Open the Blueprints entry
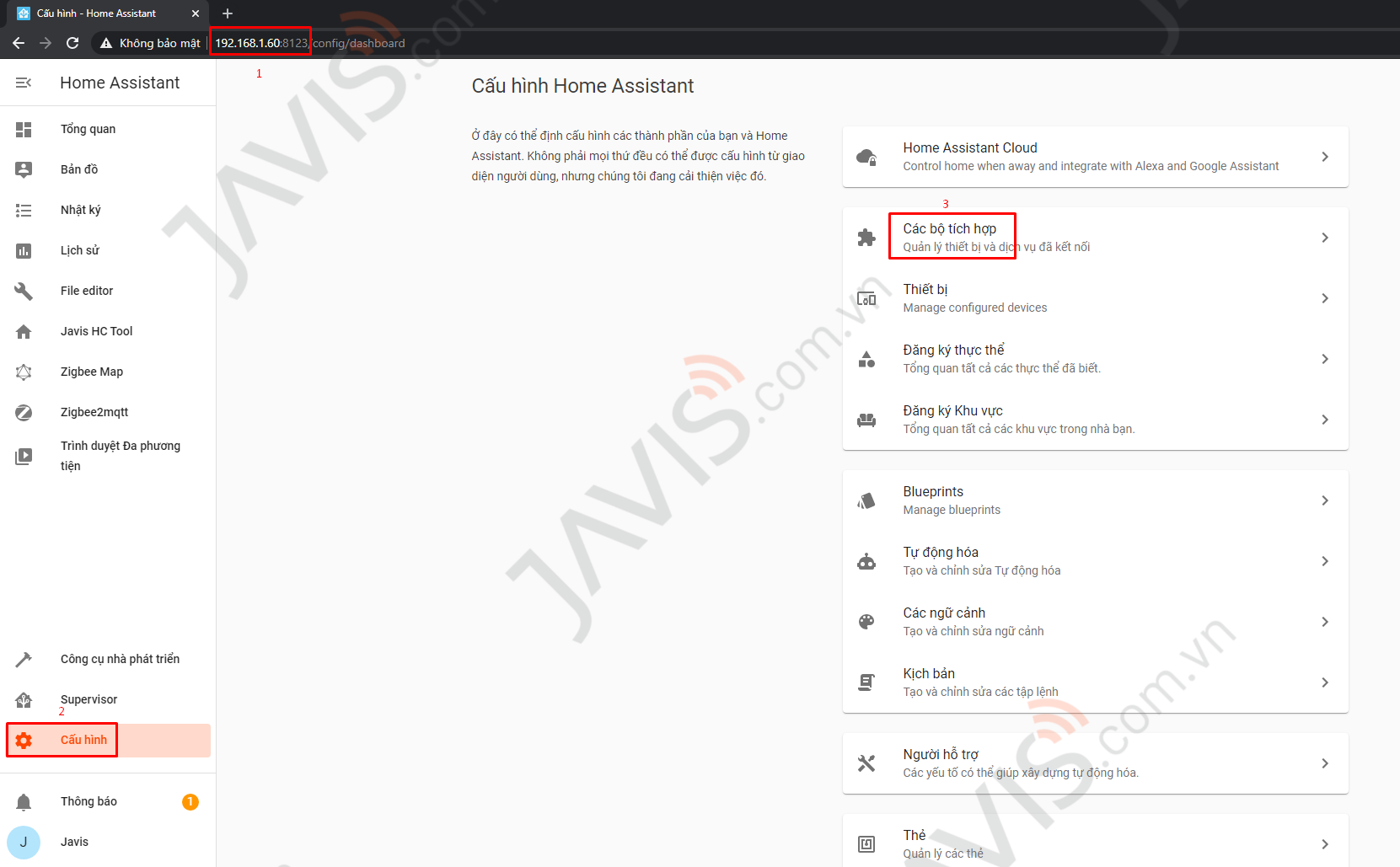1400x867 pixels. [1095, 500]
